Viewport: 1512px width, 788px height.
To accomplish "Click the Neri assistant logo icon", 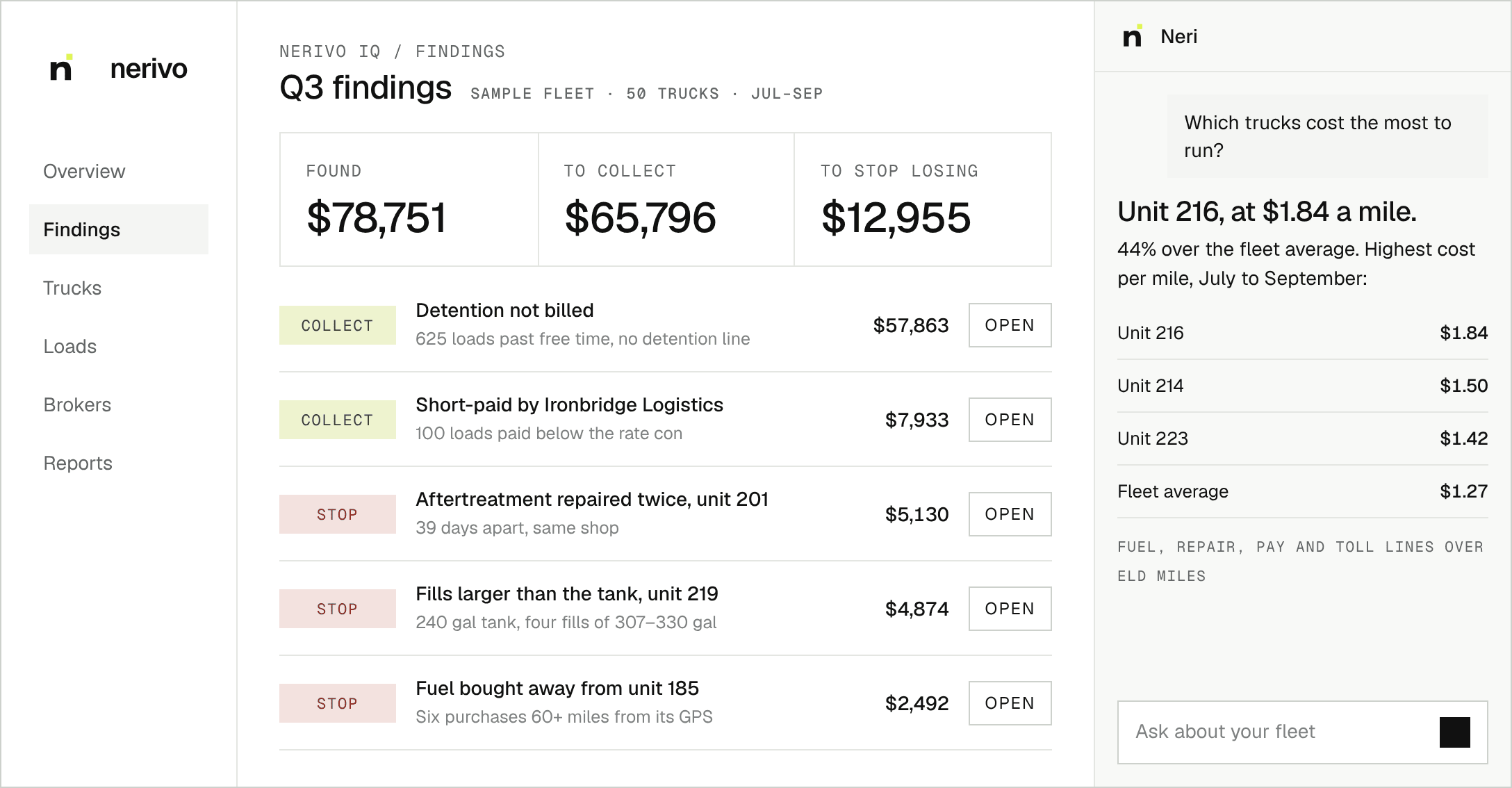I will [1133, 35].
